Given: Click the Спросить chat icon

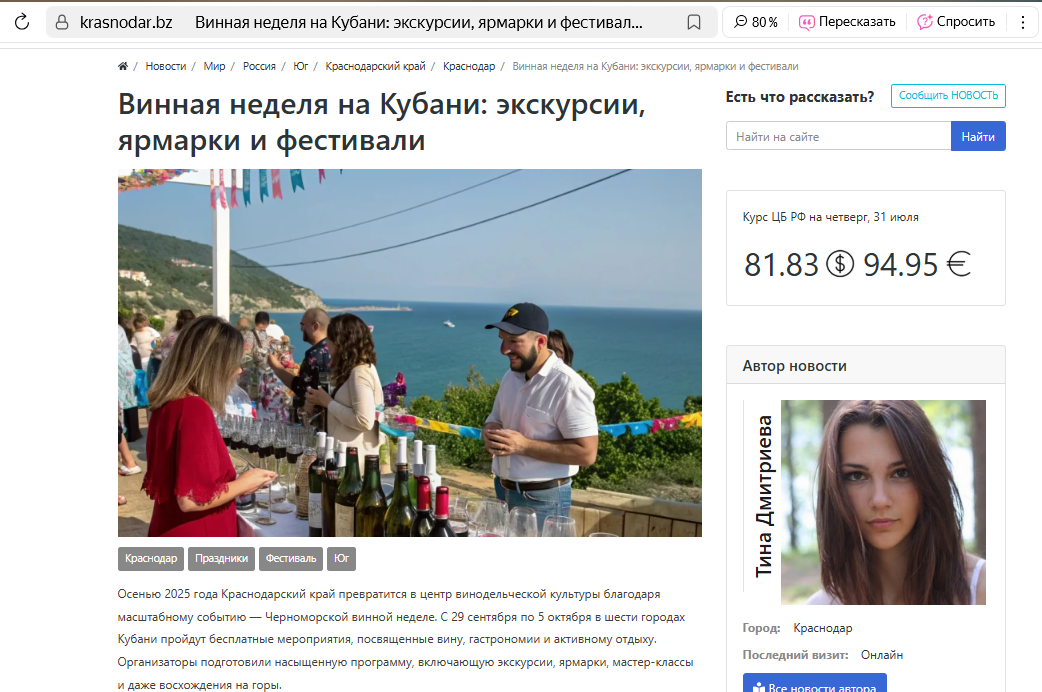Looking at the screenshot, I should click(x=925, y=20).
